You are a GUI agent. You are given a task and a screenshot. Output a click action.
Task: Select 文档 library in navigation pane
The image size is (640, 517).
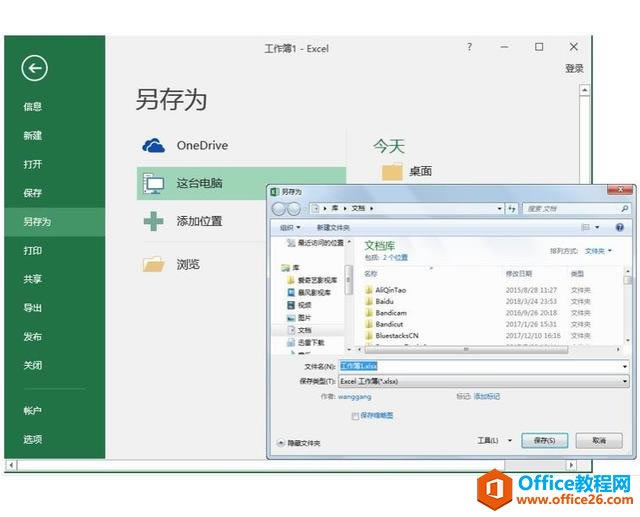pos(300,330)
